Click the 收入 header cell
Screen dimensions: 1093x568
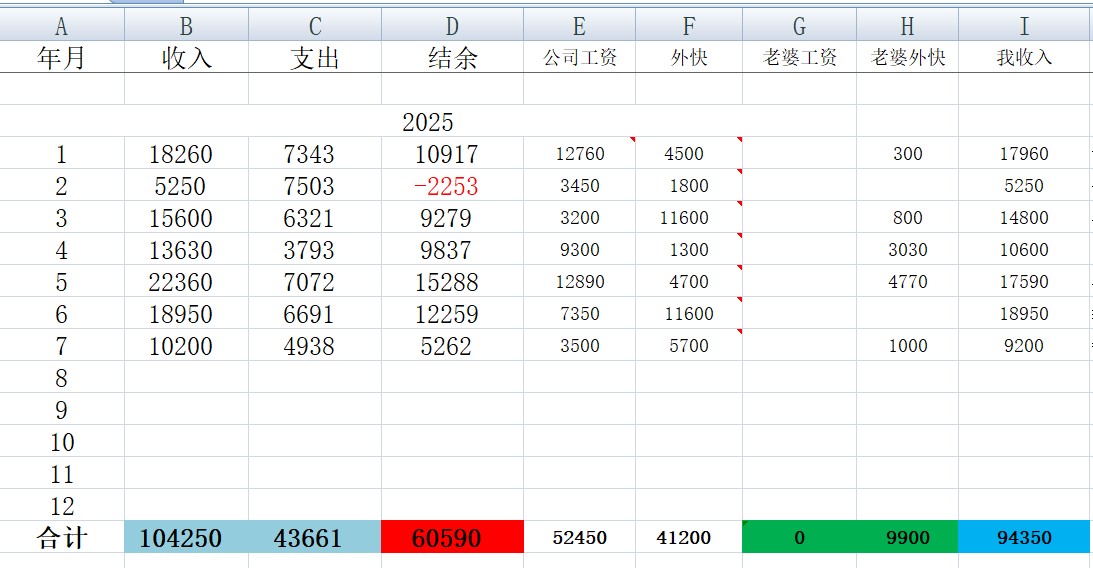pyautogui.click(x=186, y=57)
